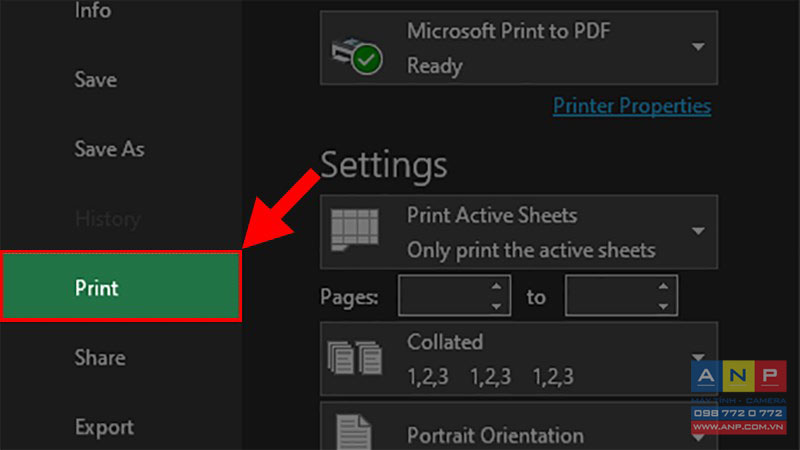Decrease the starting page number
This screenshot has height=450, width=800.
point(496,306)
